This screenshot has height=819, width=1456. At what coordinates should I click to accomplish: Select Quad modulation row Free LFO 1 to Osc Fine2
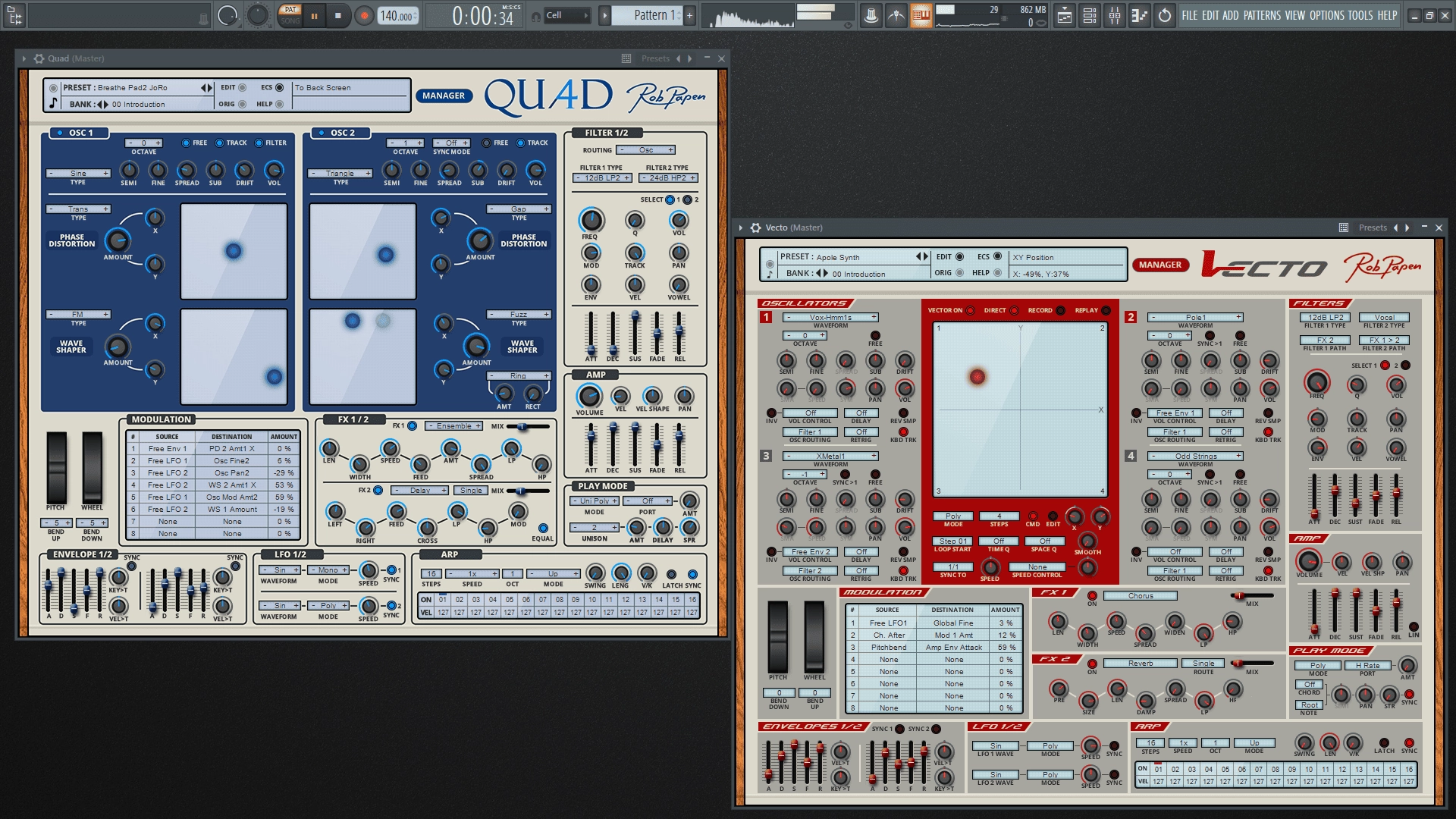tap(214, 461)
